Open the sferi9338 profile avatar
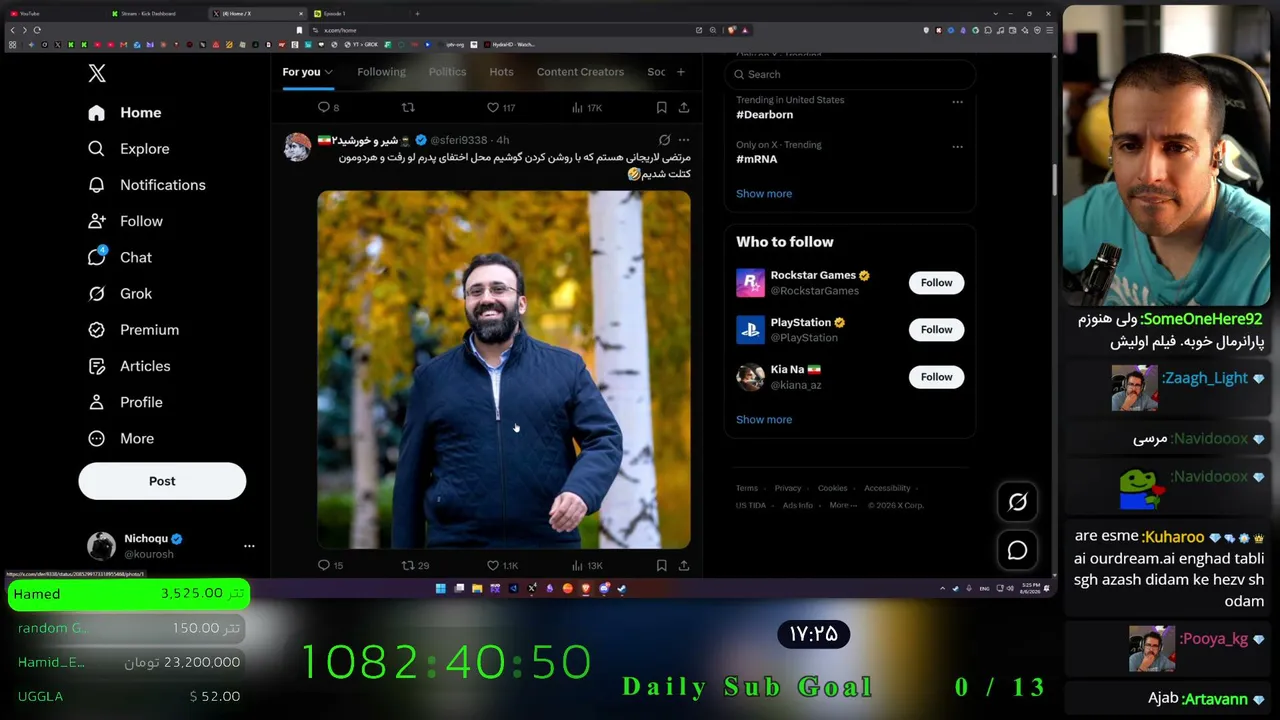Screen dimensions: 1280x720 tap(297, 147)
